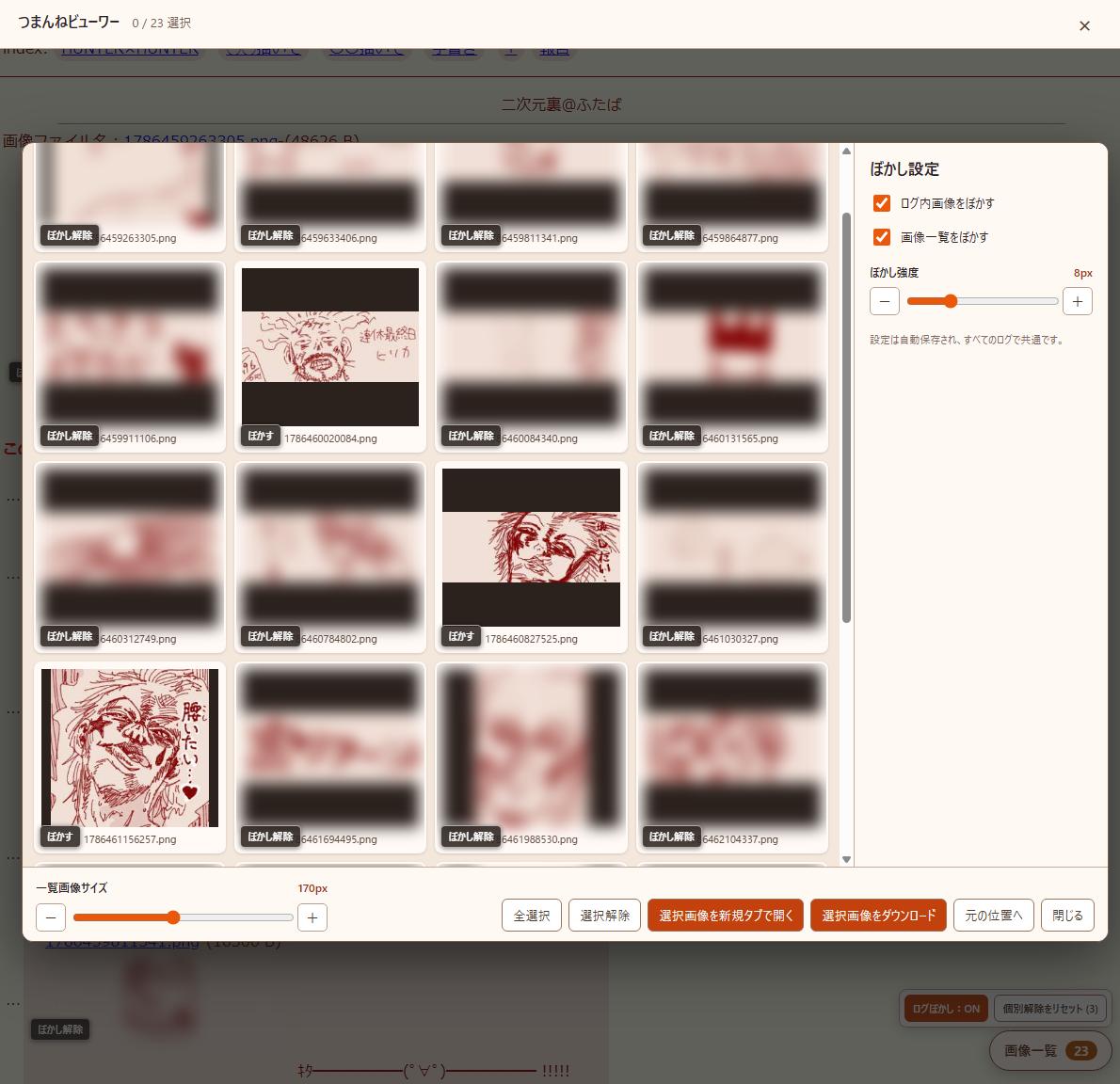This screenshot has height=1084, width=1120.
Task: Click file name 1786460020084.png label
Action: tap(330, 438)
